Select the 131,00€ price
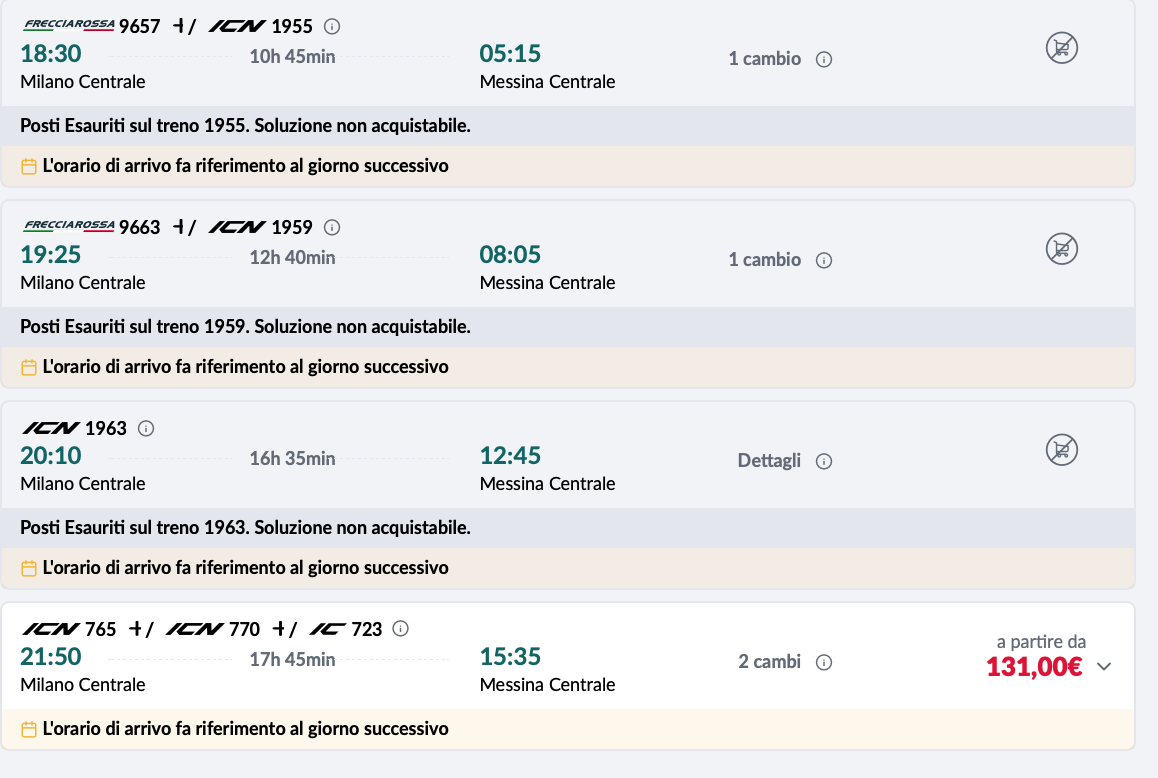Viewport: 1158px width, 778px height. tap(1034, 667)
